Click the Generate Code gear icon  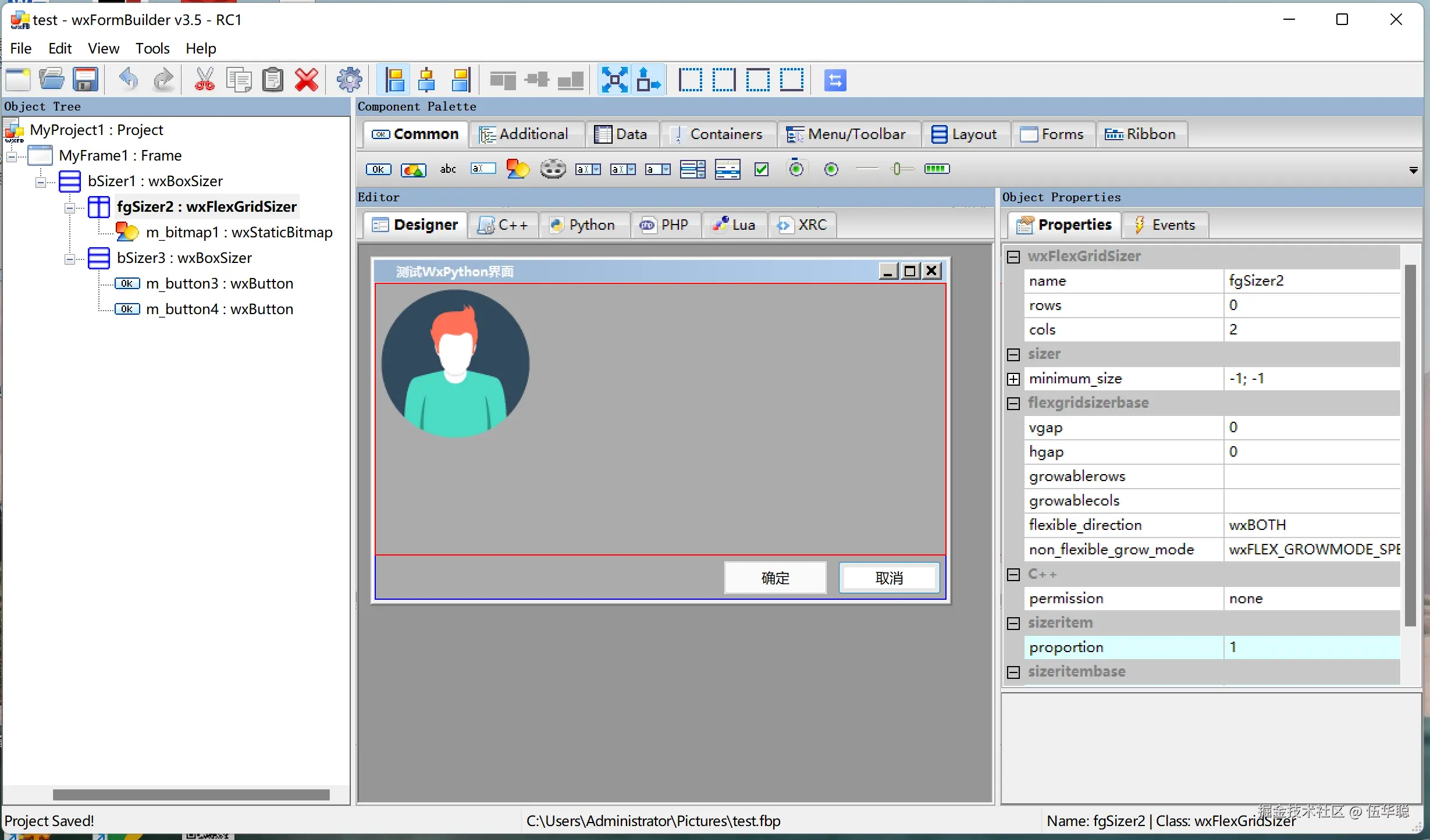[349, 80]
